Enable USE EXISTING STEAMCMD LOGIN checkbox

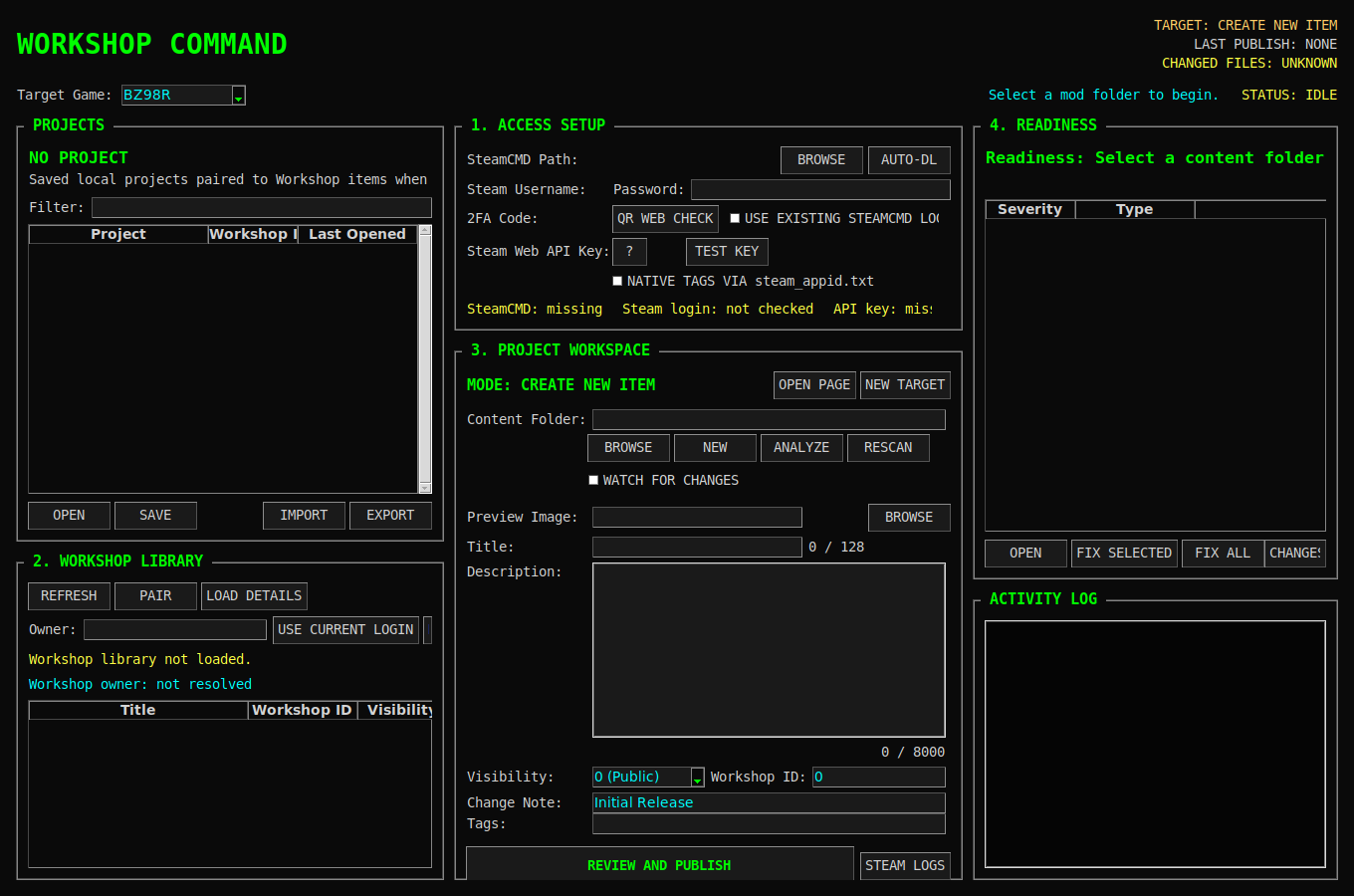(x=735, y=218)
